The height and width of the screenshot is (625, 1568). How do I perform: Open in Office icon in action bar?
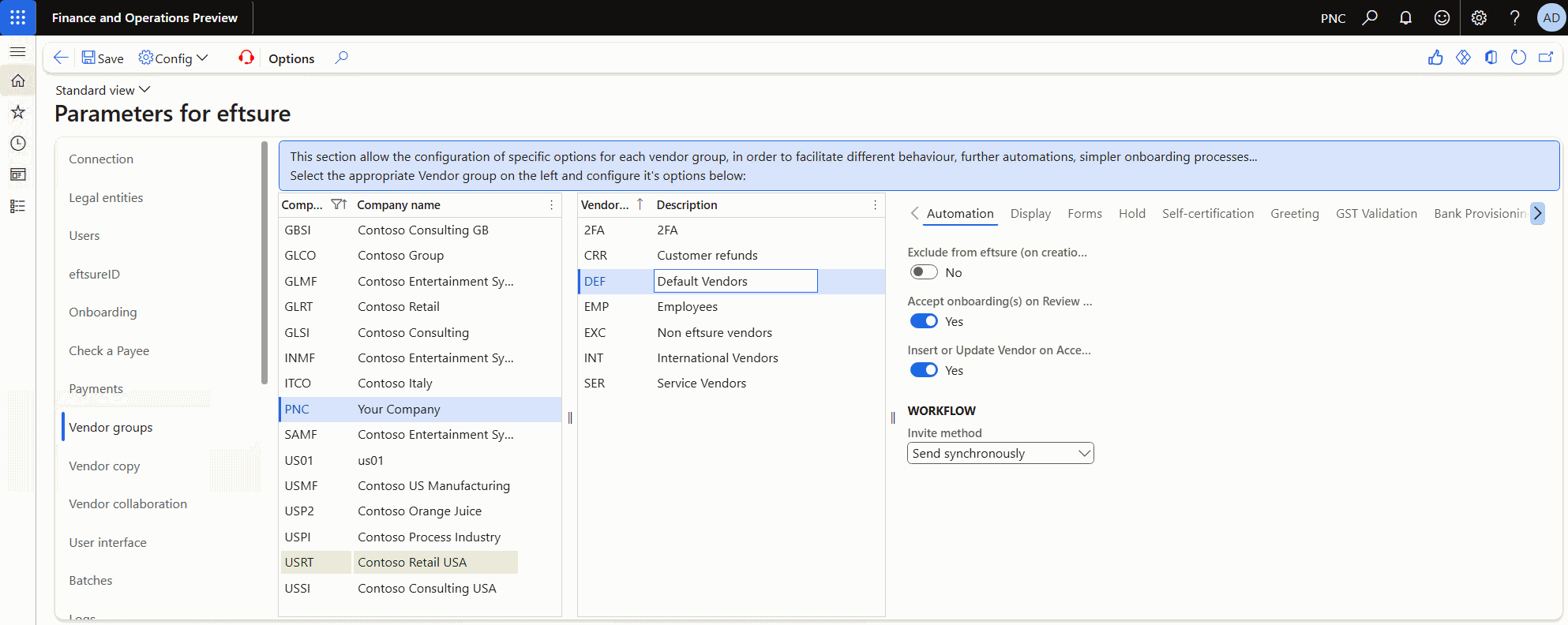1491,58
